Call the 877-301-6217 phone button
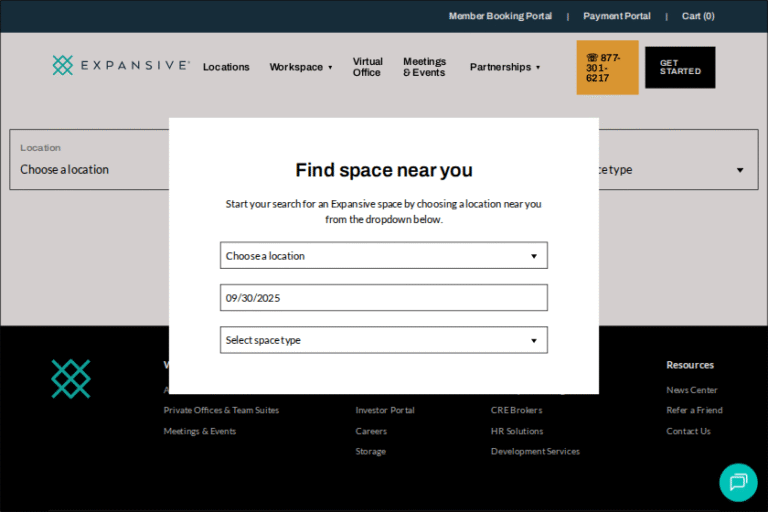The height and width of the screenshot is (512, 768). [607, 67]
